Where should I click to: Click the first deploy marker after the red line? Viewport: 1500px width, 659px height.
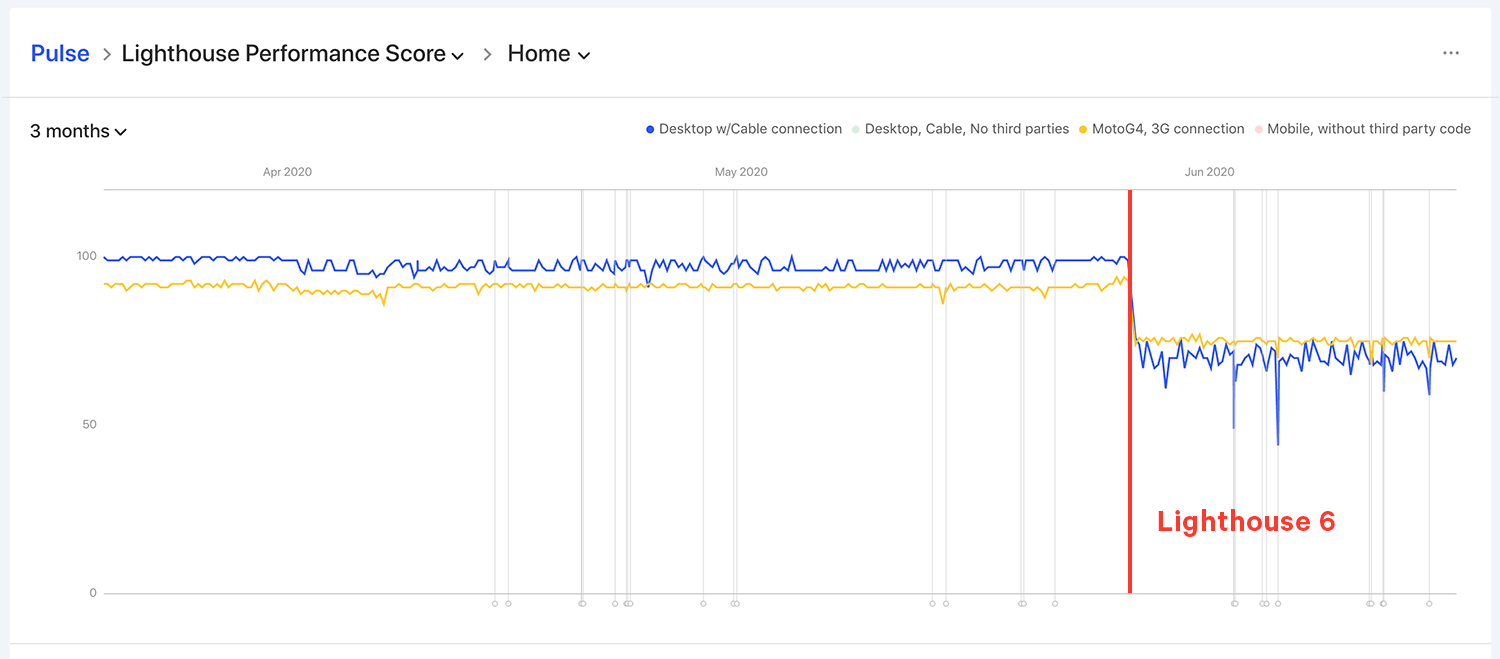(1235, 603)
